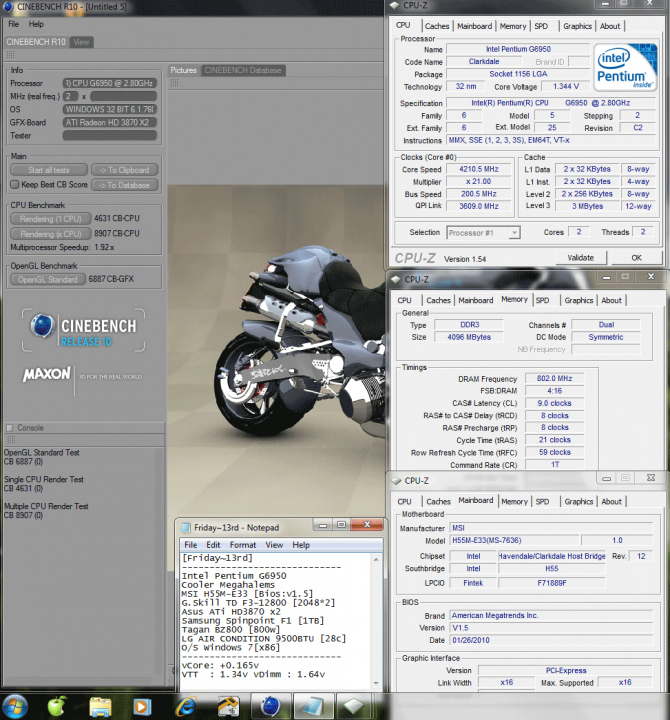Click the Notepad taskbar icon

[x=314, y=707]
